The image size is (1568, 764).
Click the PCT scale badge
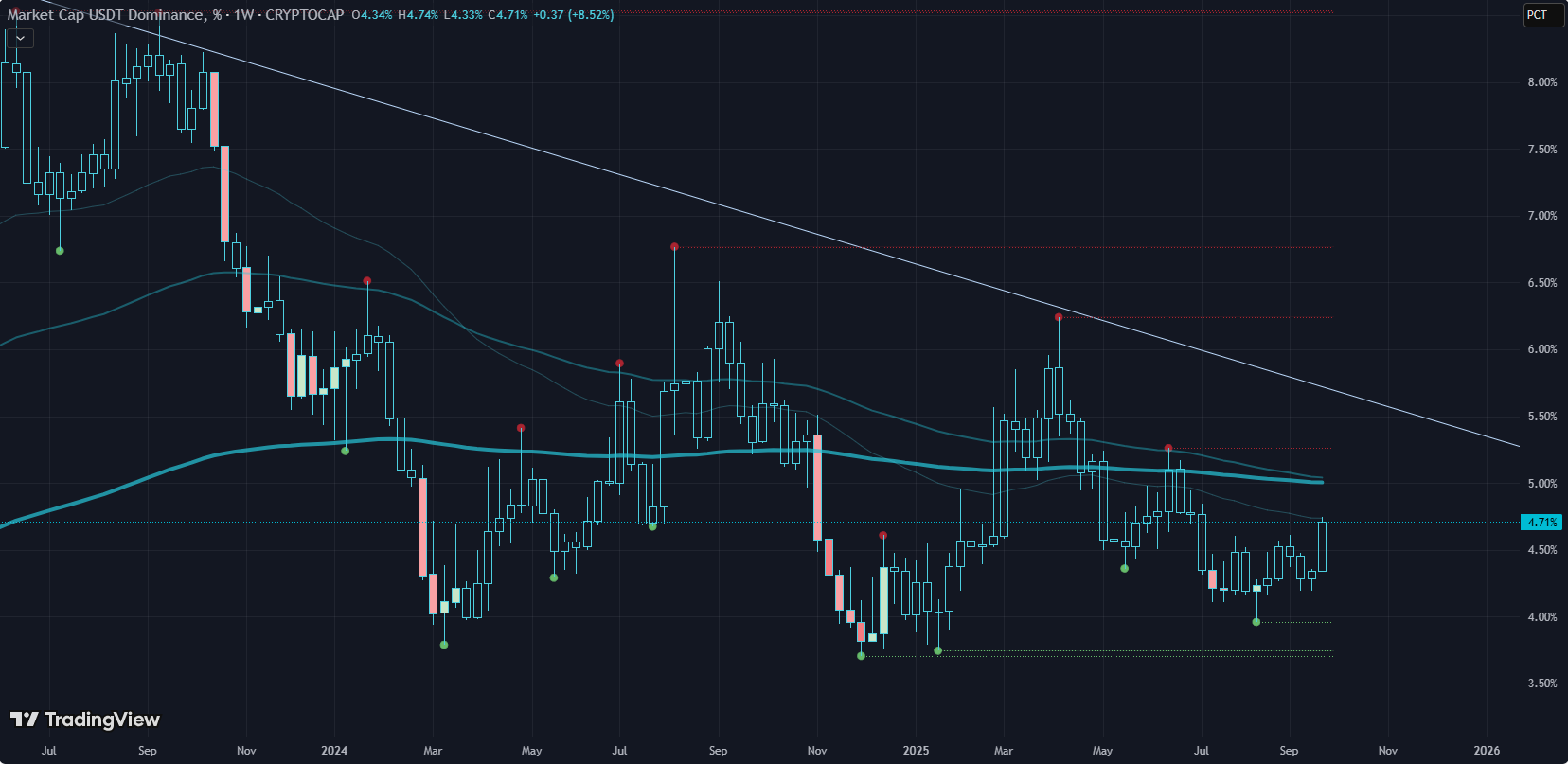click(x=1537, y=15)
